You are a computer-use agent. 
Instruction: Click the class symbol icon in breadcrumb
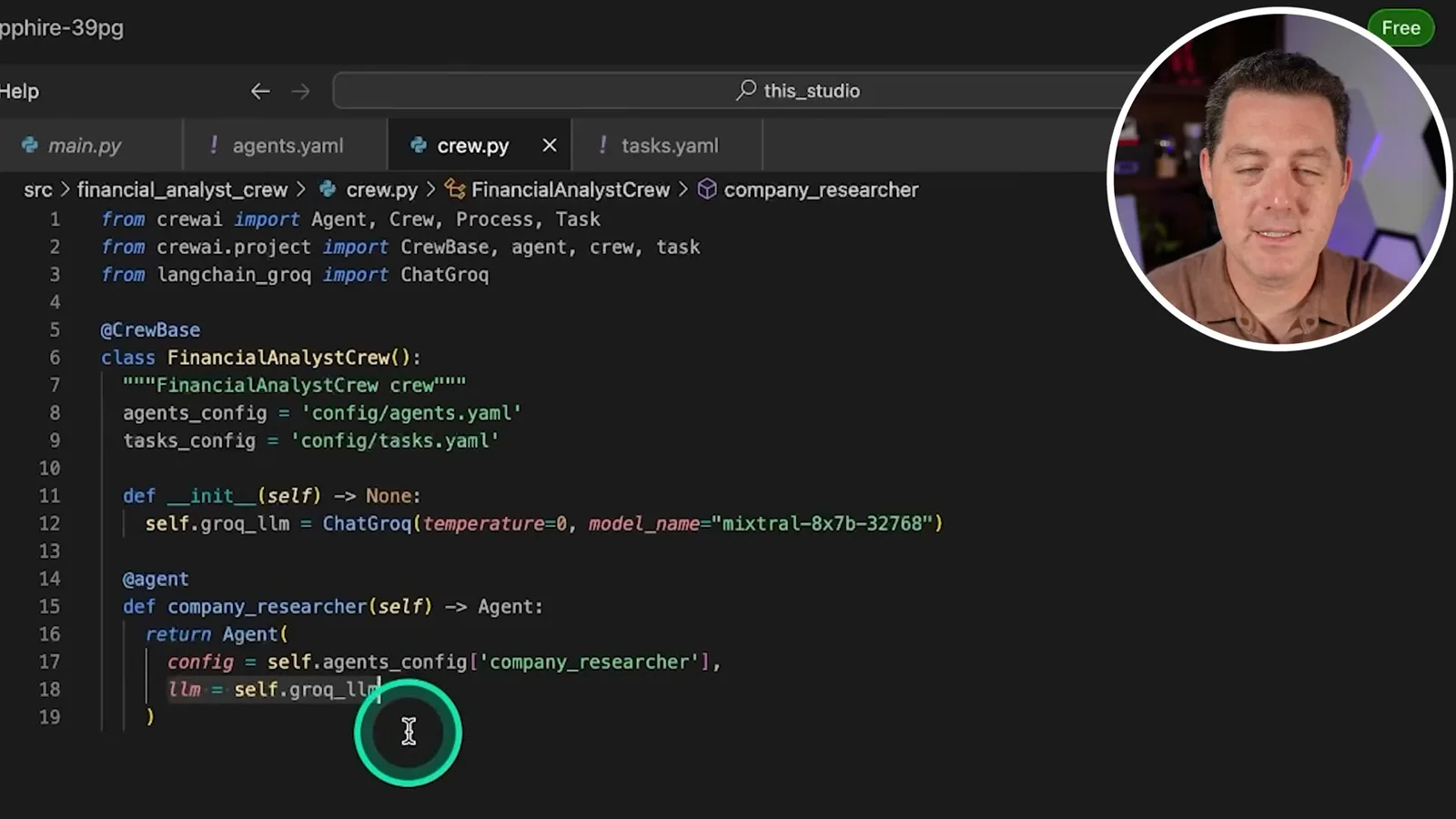(455, 189)
